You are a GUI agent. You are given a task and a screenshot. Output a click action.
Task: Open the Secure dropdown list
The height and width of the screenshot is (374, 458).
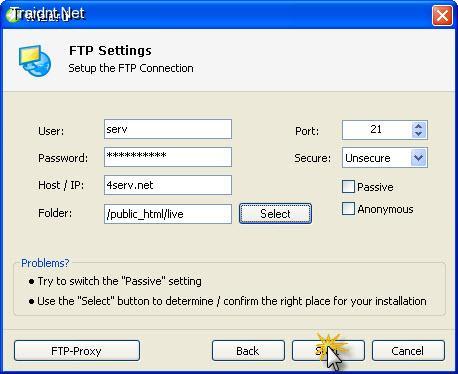[x=419, y=158]
